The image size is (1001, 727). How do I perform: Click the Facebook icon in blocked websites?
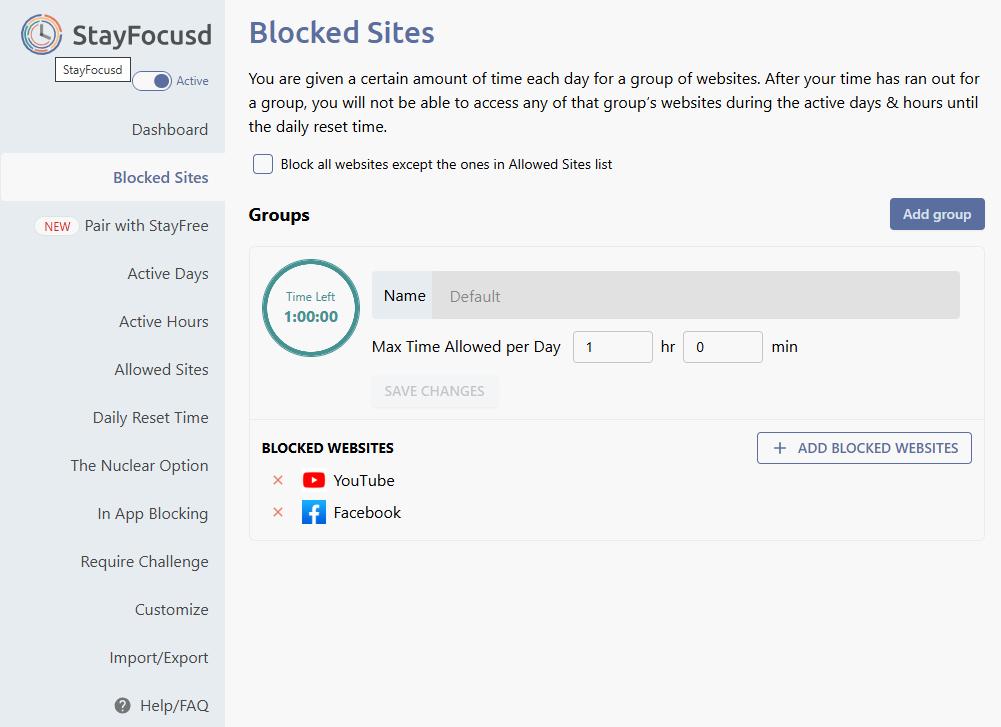pyautogui.click(x=314, y=512)
